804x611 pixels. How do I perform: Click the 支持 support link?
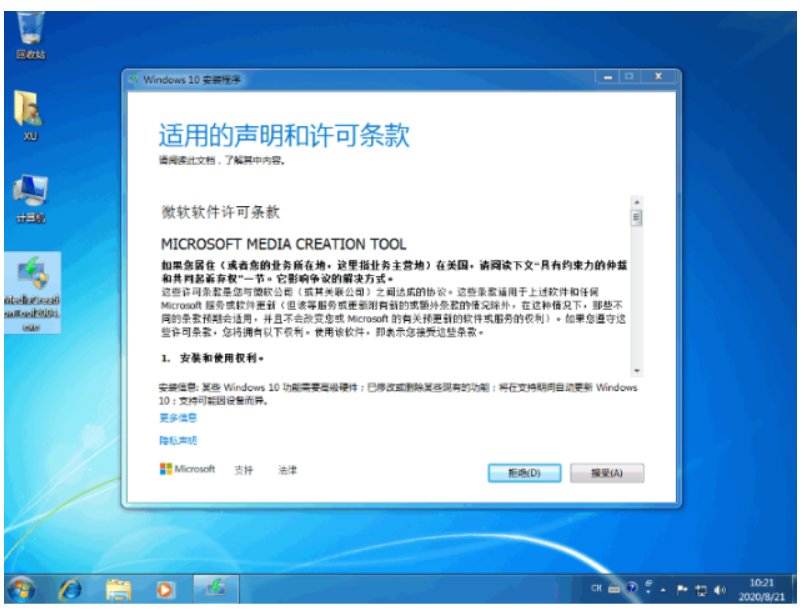[x=244, y=469]
